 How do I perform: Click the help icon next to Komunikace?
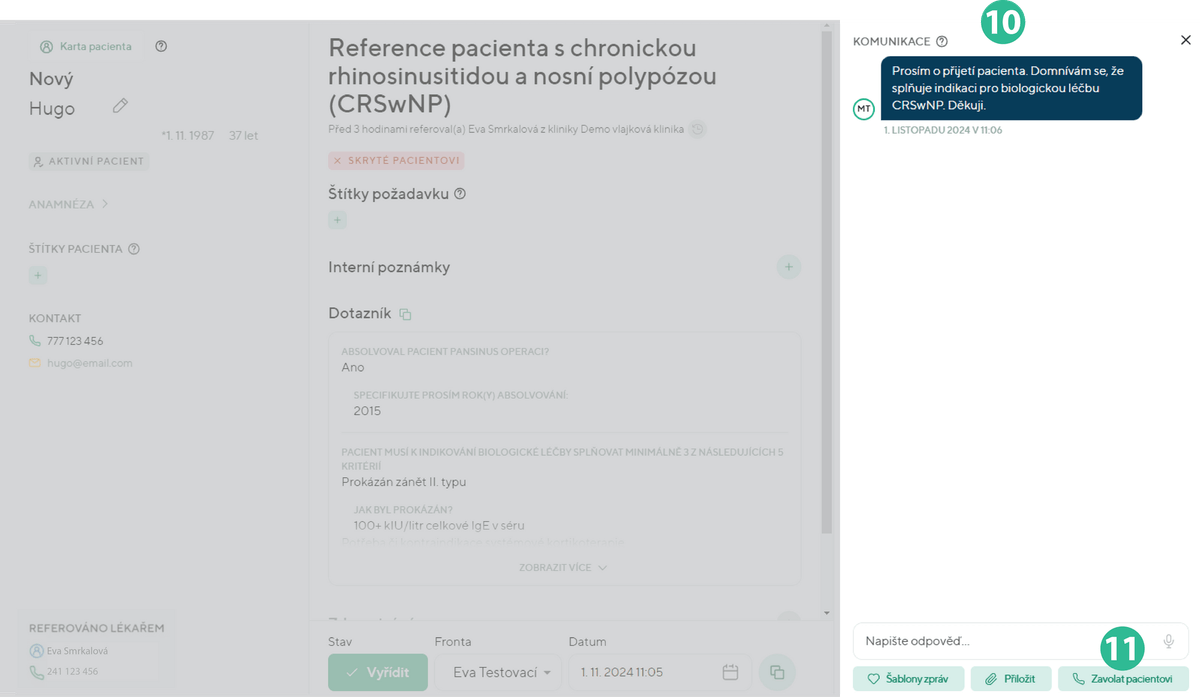click(x=942, y=41)
